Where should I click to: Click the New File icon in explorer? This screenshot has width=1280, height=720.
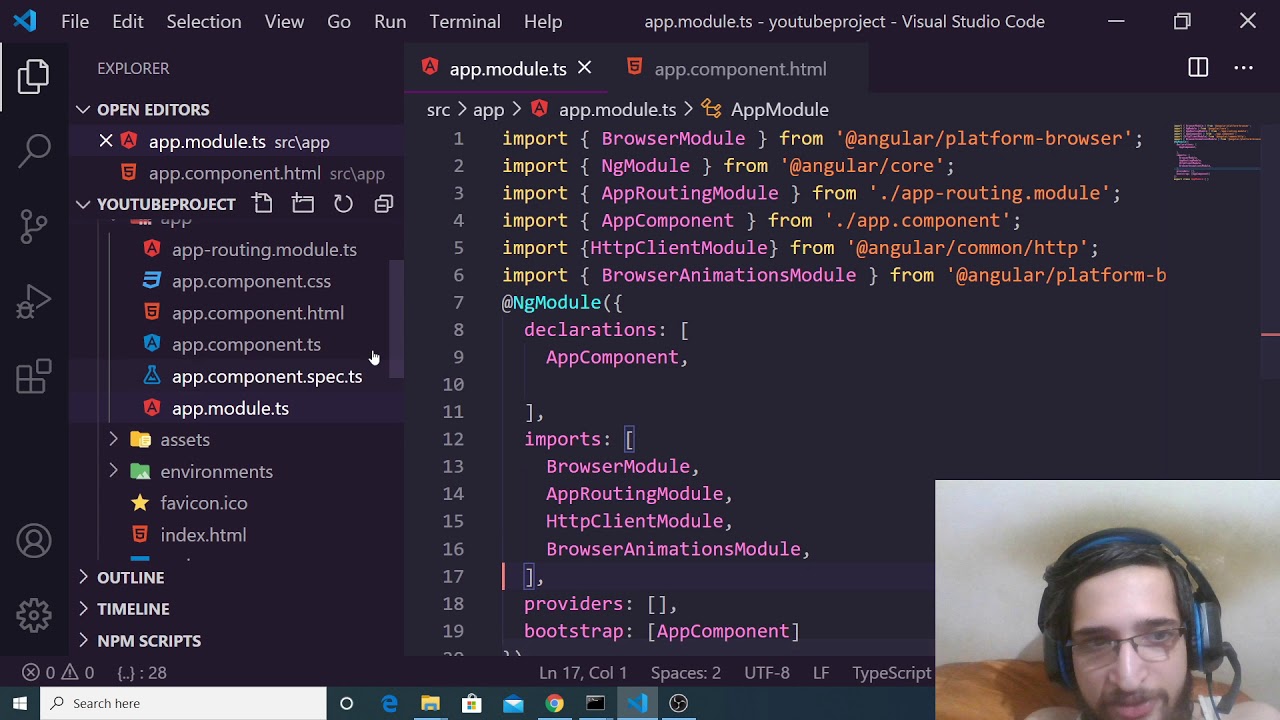(263, 204)
